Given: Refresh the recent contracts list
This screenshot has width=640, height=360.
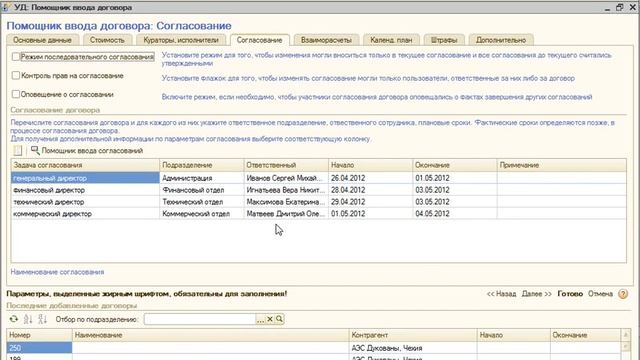Looking at the screenshot, I should pos(14,319).
